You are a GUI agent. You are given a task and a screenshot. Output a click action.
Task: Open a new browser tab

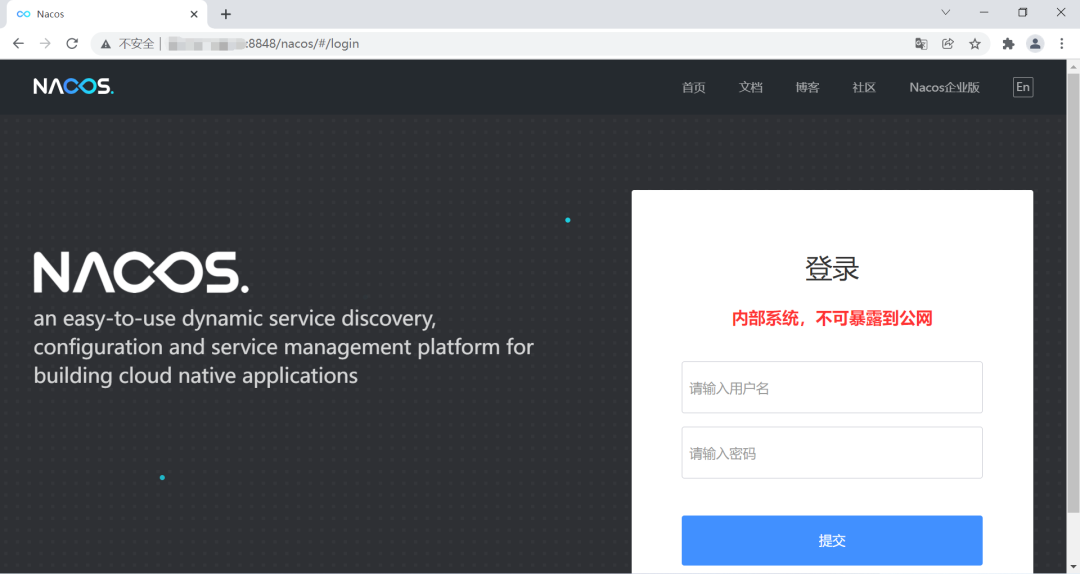pyautogui.click(x=226, y=14)
